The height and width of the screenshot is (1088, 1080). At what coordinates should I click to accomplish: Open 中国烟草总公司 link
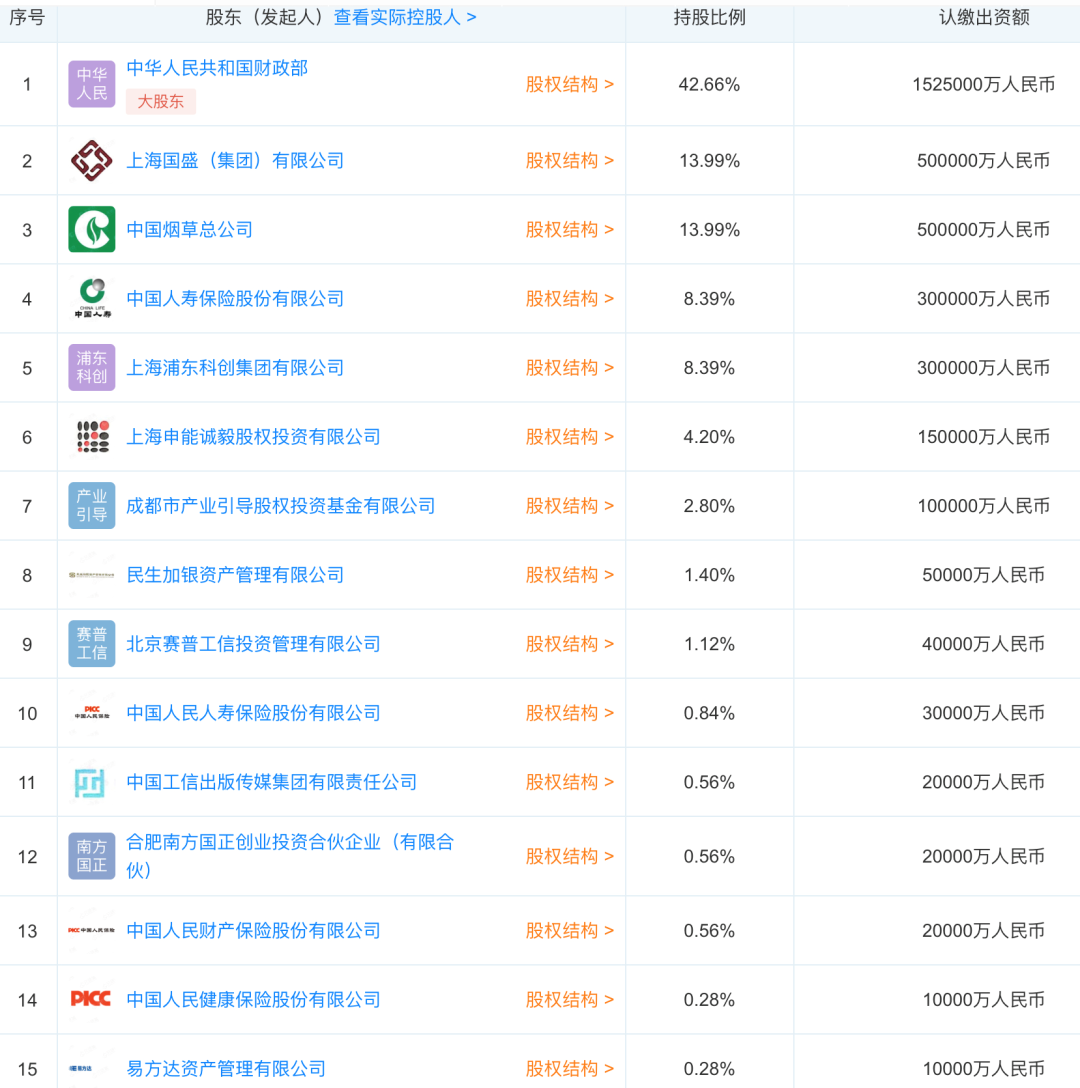tap(189, 229)
